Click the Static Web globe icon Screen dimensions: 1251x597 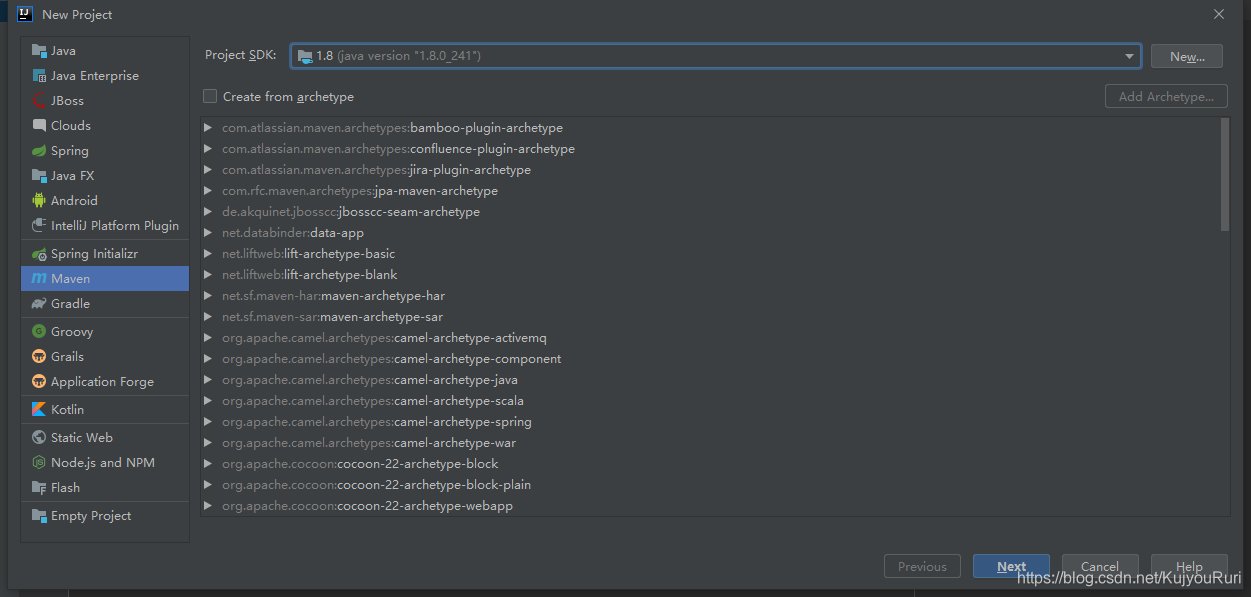click(39, 438)
